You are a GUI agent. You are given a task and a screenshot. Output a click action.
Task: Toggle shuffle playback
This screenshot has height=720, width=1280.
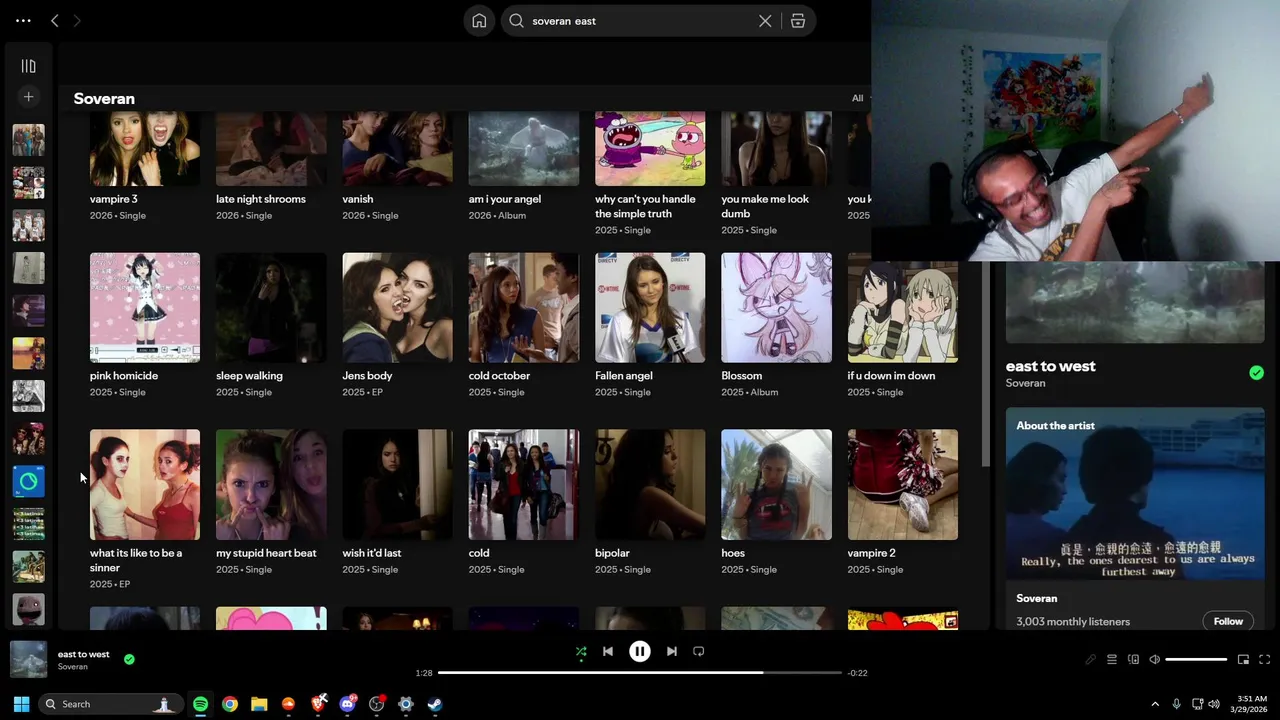(x=581, y=651)
